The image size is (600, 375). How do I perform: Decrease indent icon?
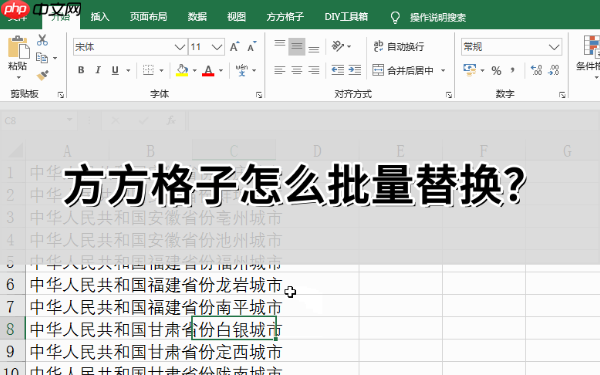click(338, 70)
